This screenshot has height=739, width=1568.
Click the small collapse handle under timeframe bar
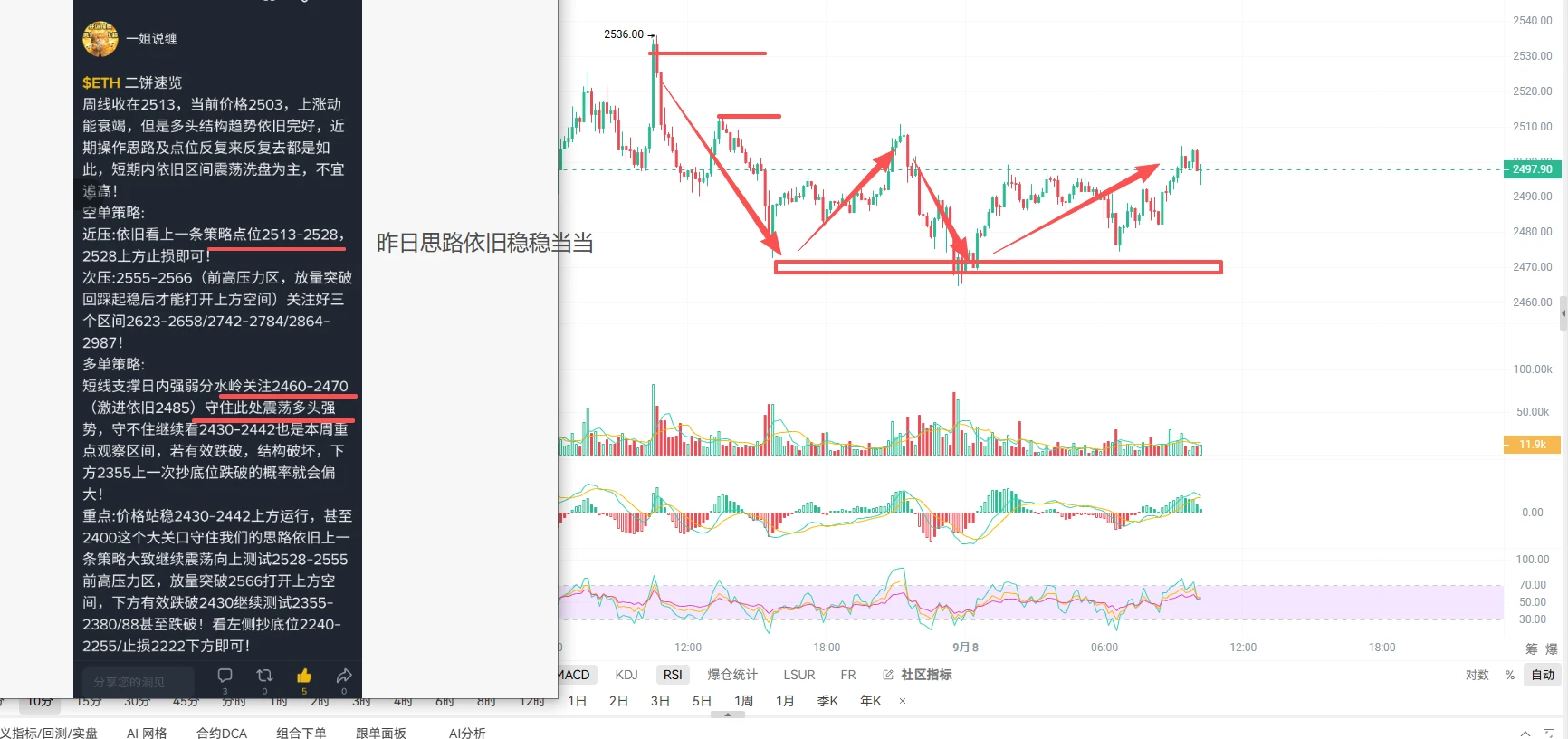pos(728,715)
